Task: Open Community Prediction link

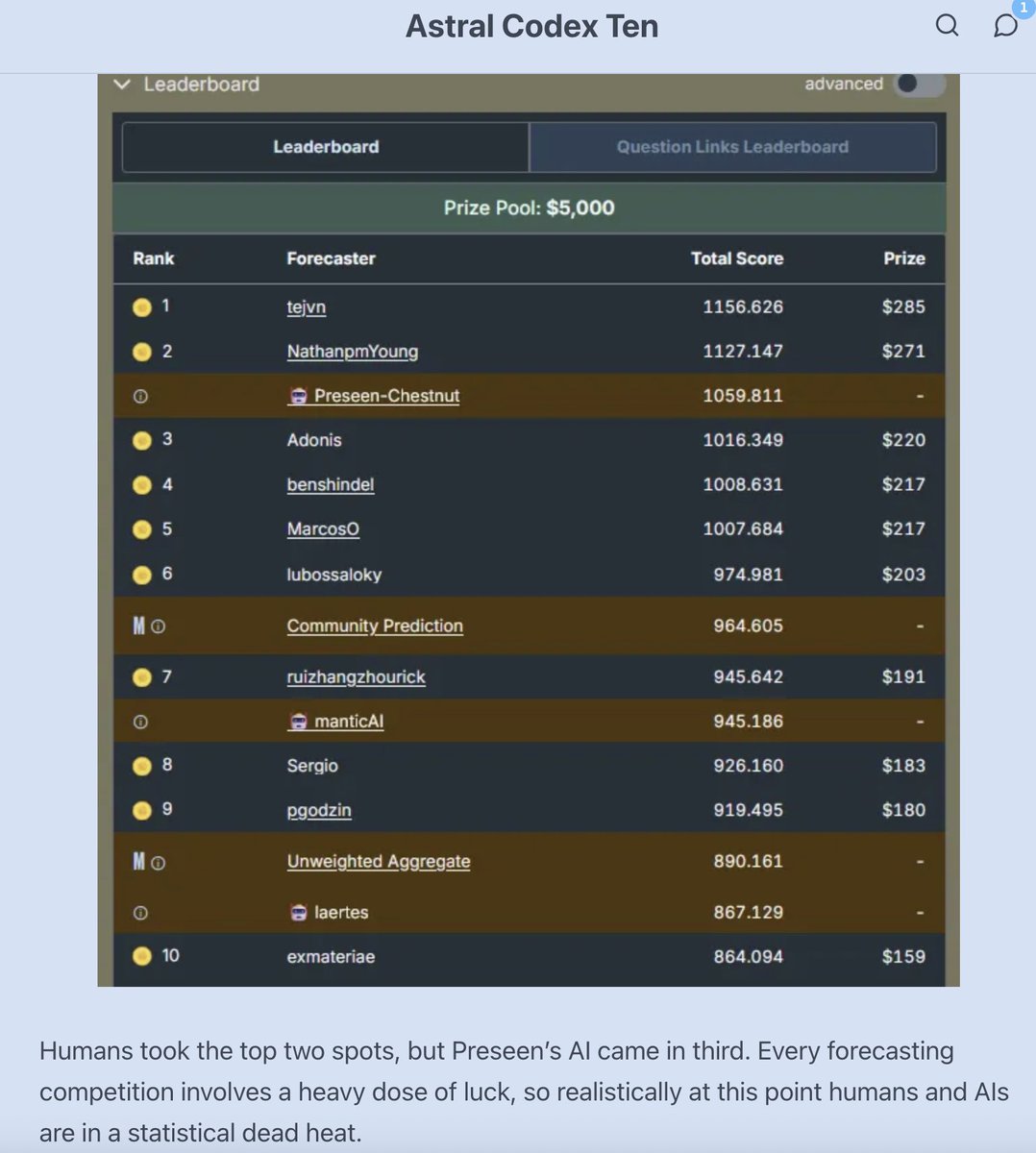Action: [375, 626]
